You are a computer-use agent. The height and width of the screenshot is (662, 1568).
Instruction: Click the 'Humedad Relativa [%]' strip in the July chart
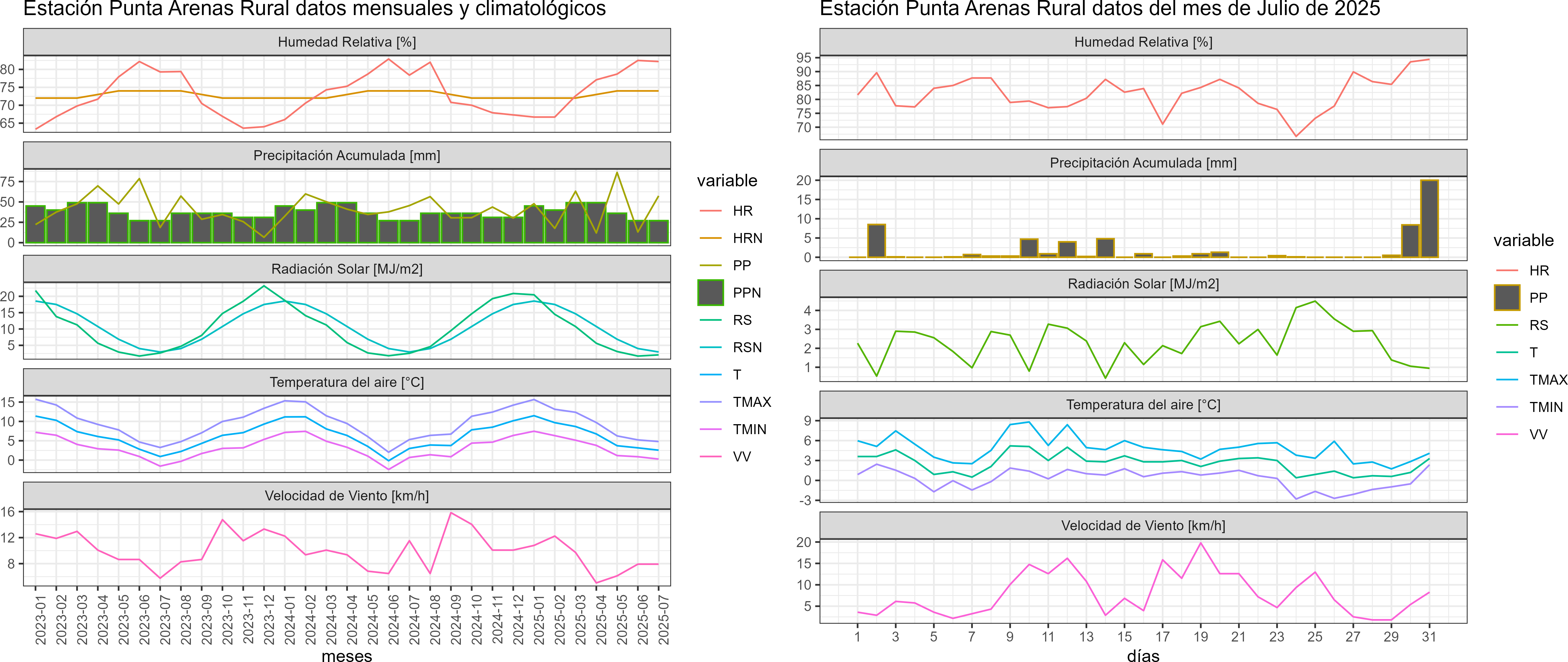click(x=1143, y=42)
